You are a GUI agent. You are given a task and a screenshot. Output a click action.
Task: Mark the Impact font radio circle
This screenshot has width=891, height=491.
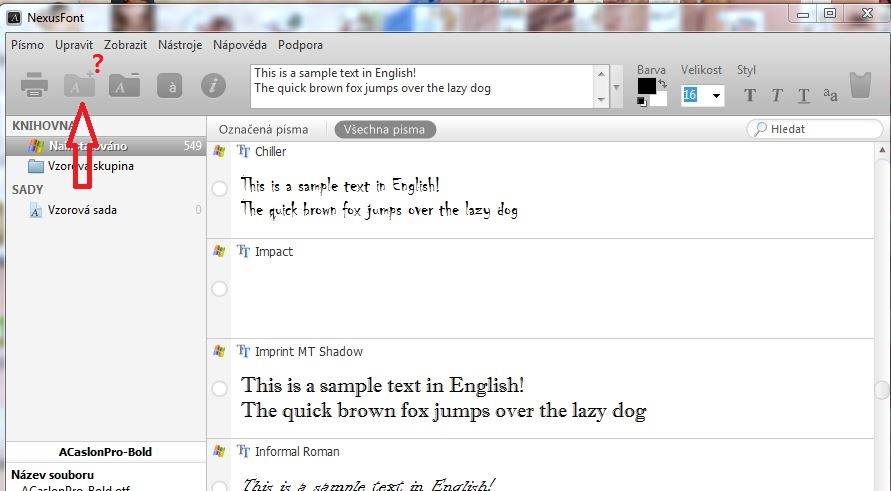pos(219,289)
